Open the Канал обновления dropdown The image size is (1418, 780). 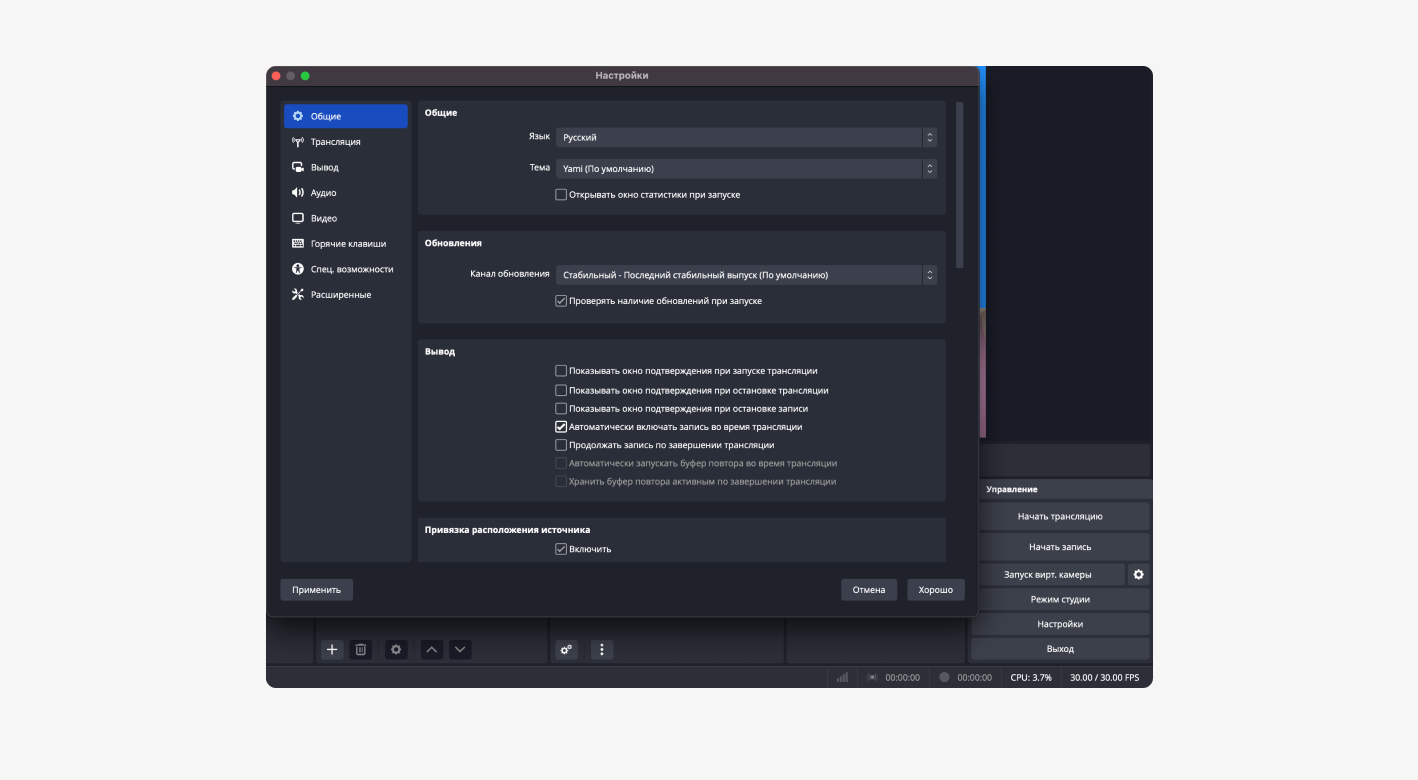point(746,275)
